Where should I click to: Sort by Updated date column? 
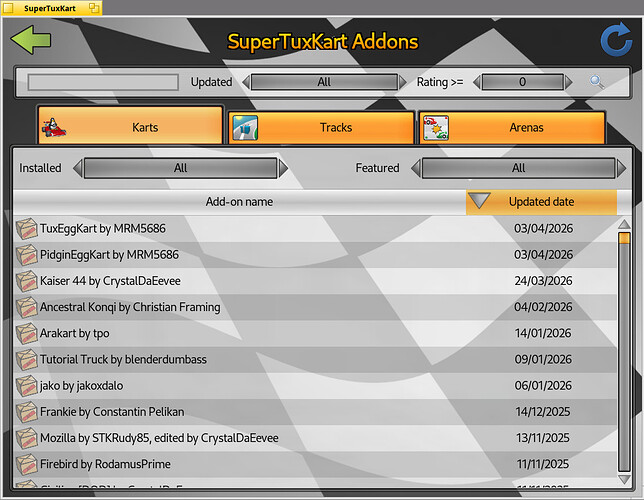[541, 202]
